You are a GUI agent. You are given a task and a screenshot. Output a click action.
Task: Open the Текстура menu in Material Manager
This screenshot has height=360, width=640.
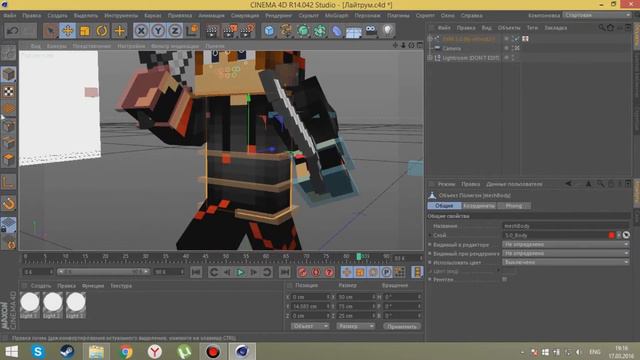(x=121, y=286)
